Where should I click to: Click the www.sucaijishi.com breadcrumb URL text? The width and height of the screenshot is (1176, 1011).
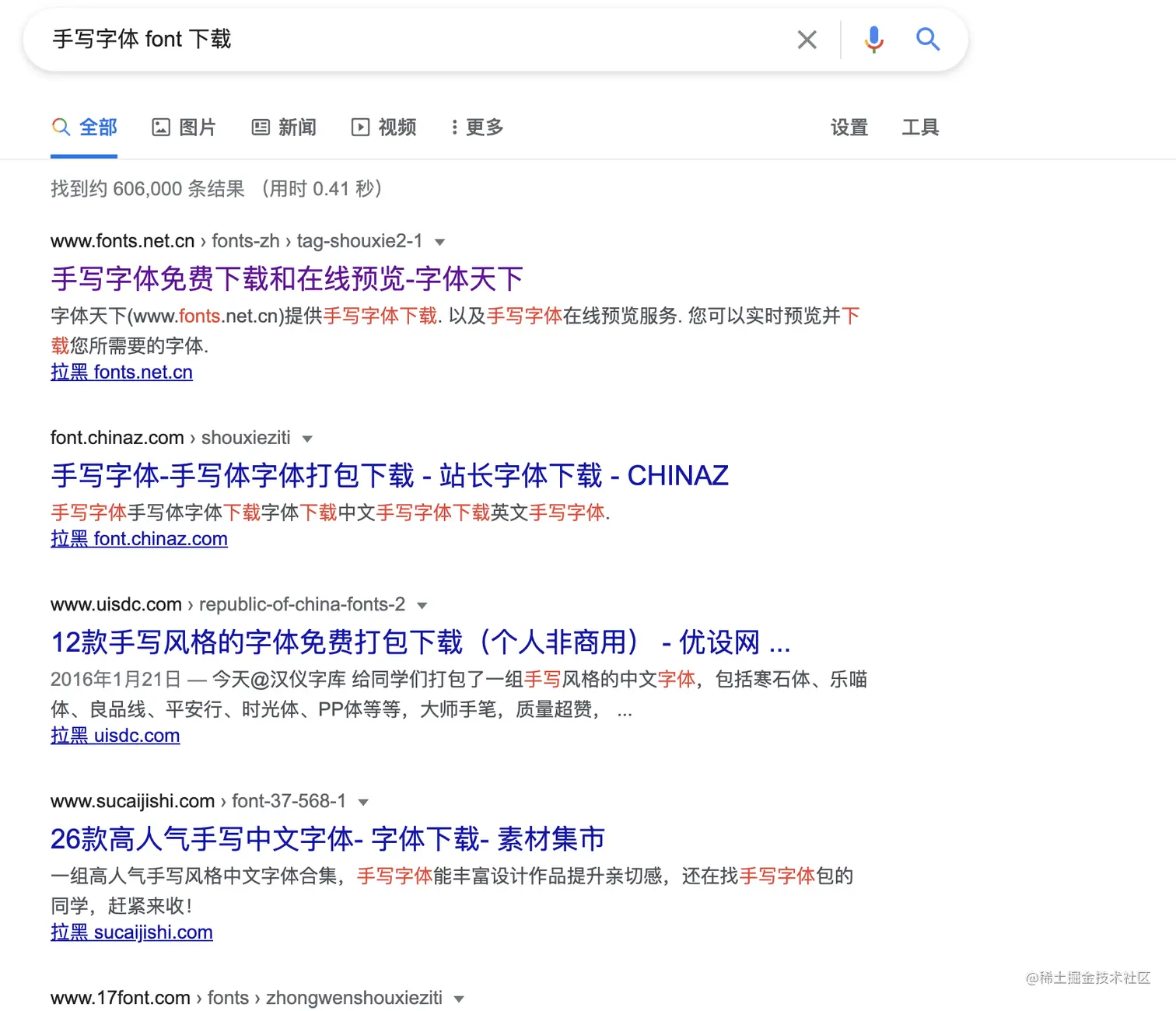pyautogui.click(x=198, y=801)
